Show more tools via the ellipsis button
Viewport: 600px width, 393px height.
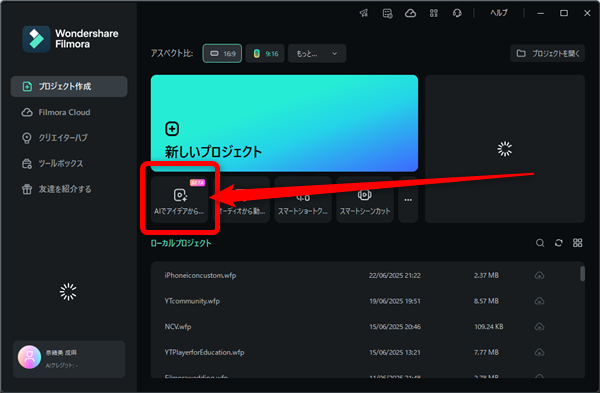point(408,199)
